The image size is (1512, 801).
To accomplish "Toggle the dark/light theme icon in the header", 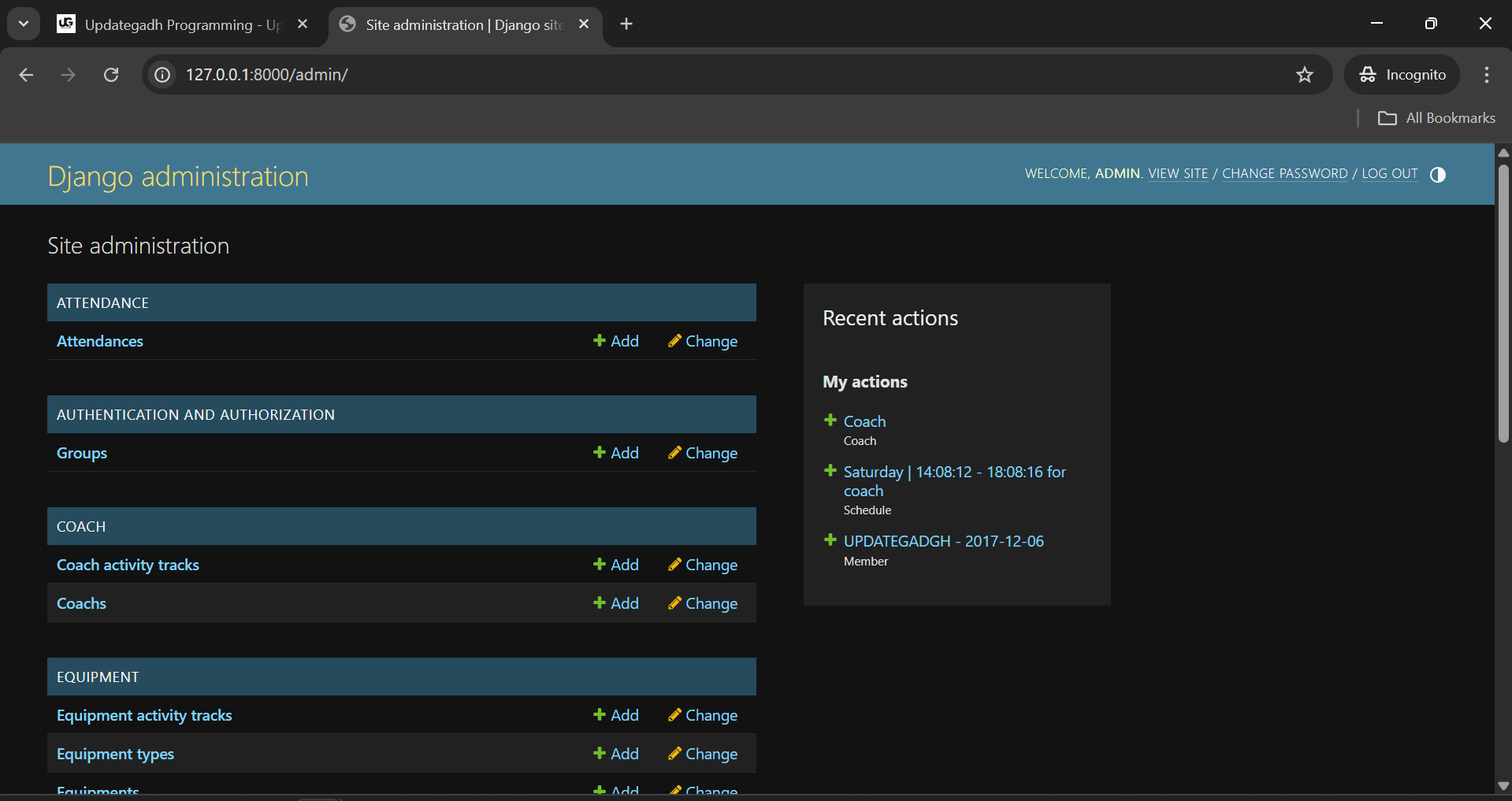I will coord(1439,174).
